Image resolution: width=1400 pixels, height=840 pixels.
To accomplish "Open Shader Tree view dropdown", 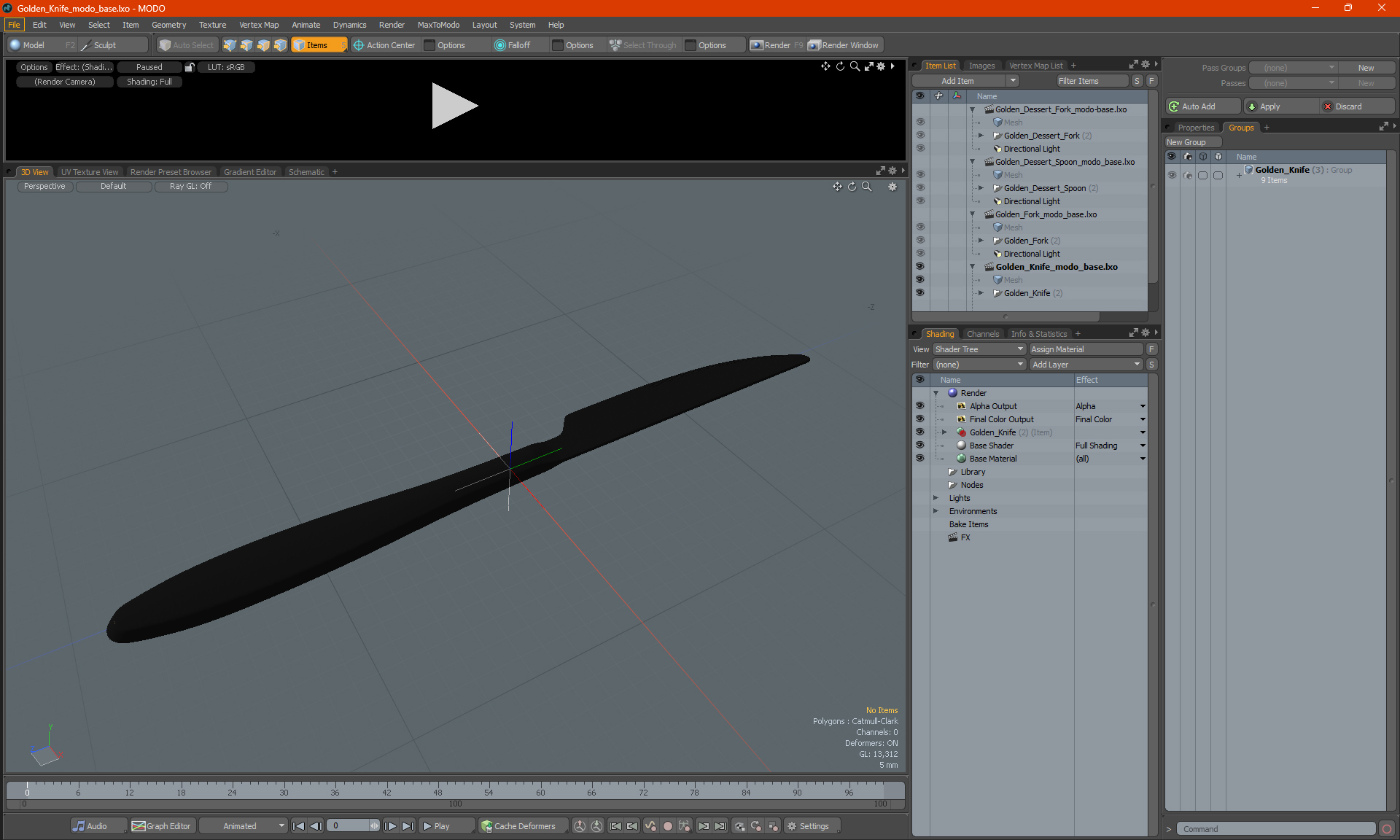I will coord(979,349).
